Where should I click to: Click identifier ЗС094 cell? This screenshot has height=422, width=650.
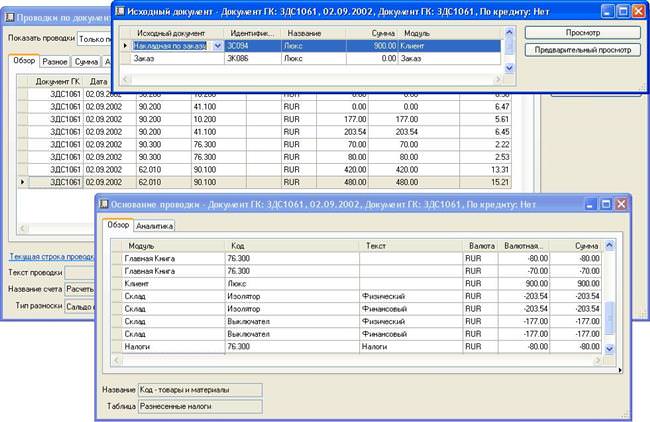[252, 46]
